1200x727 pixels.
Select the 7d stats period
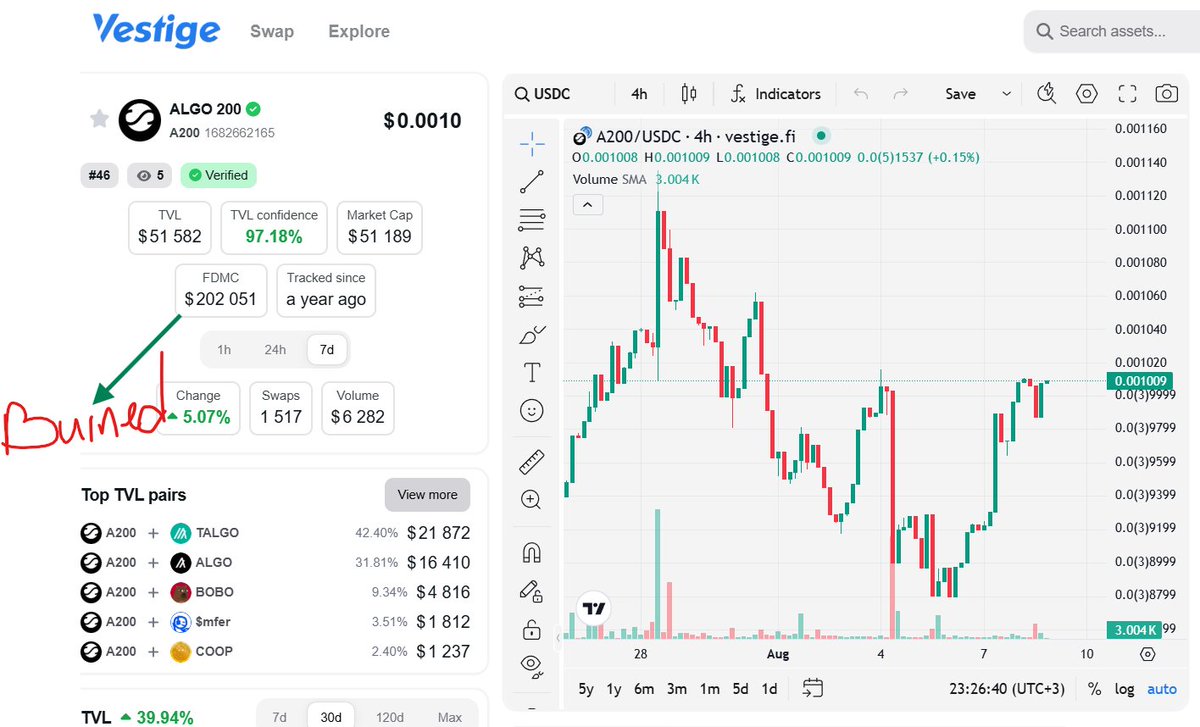point(327,349)
